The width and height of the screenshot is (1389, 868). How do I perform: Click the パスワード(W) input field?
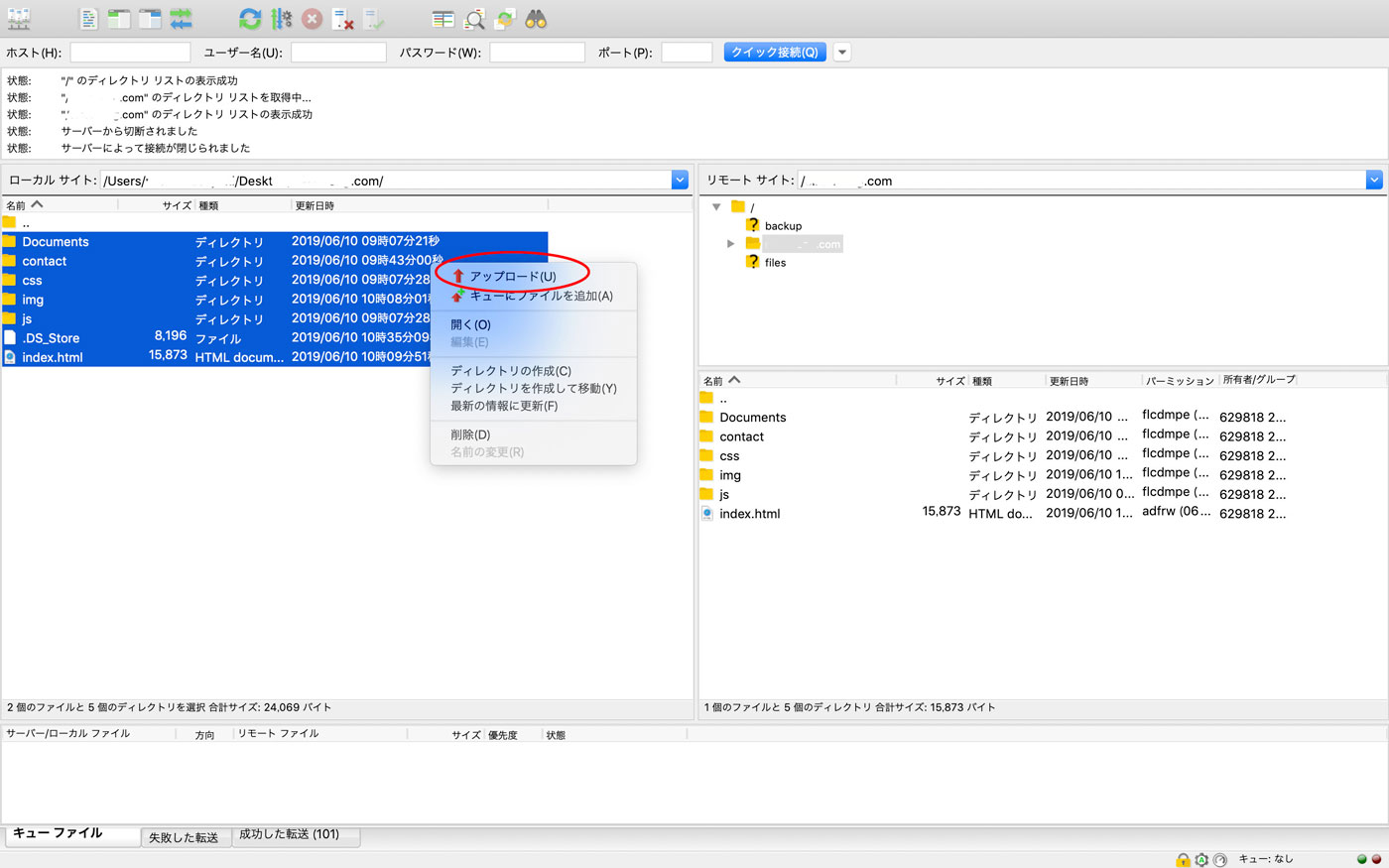pos(537,52)
